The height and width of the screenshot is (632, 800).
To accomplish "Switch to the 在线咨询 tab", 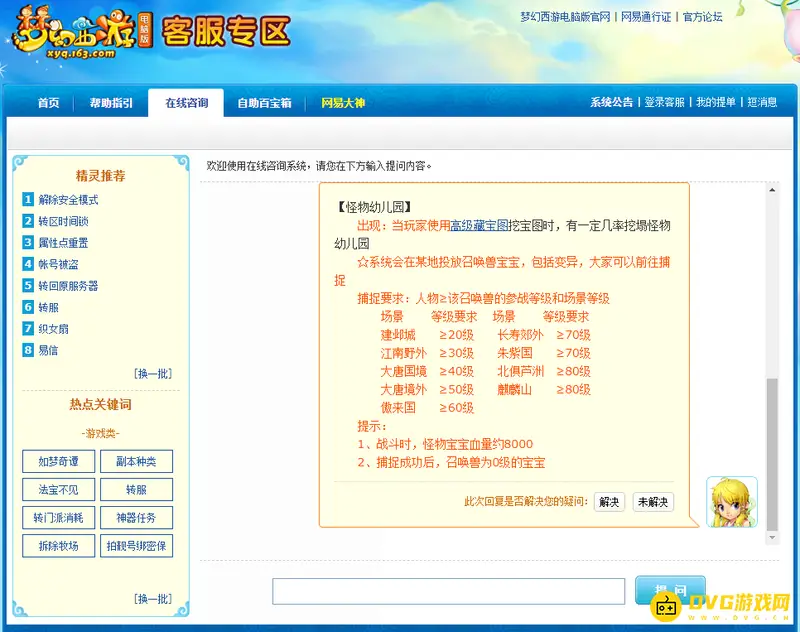I will click(186, 103).
